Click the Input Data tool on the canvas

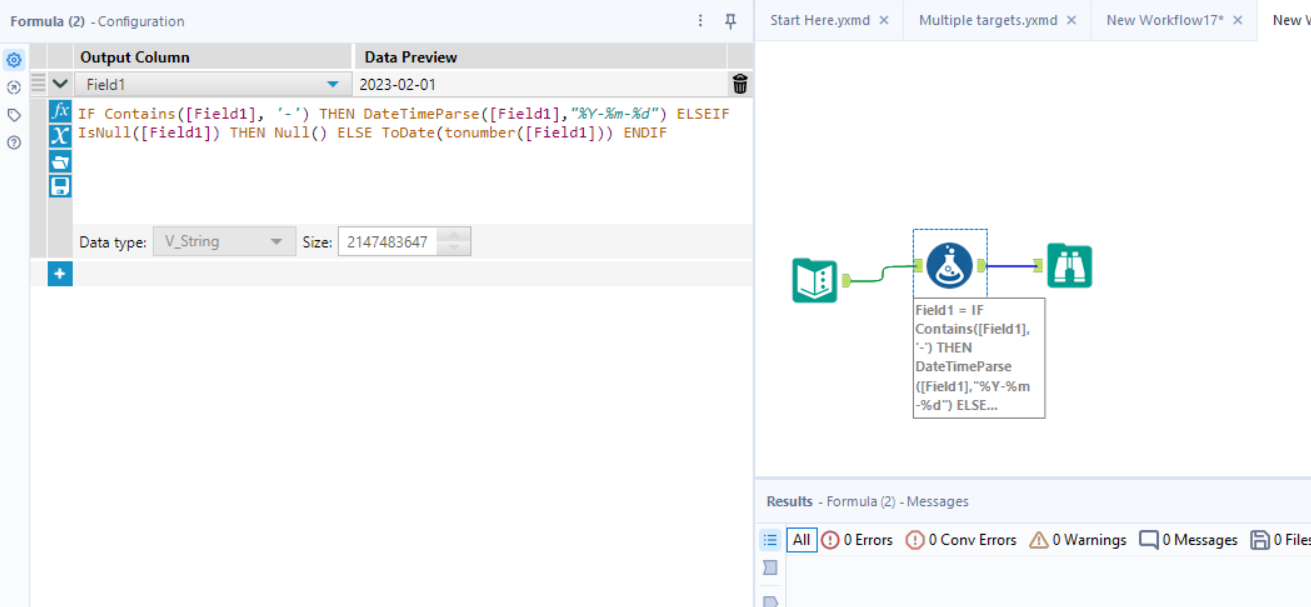(815, 279)
